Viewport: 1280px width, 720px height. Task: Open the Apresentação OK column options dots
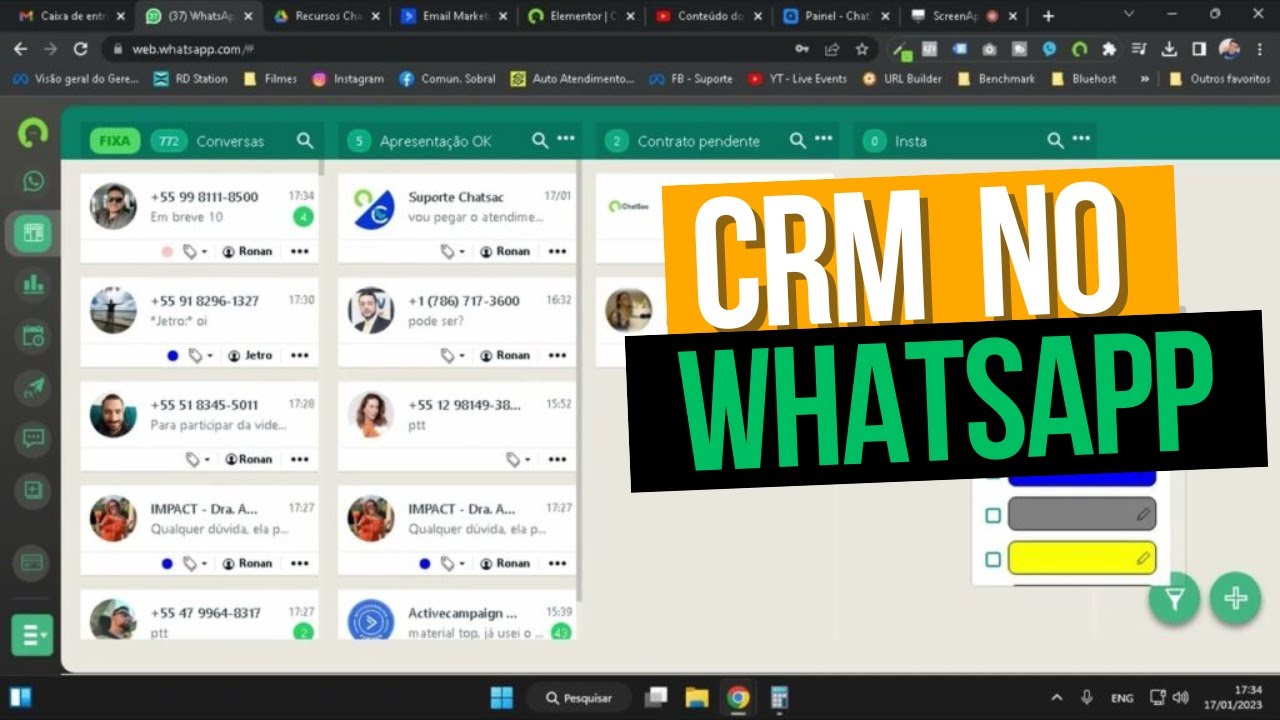point(566,139)
